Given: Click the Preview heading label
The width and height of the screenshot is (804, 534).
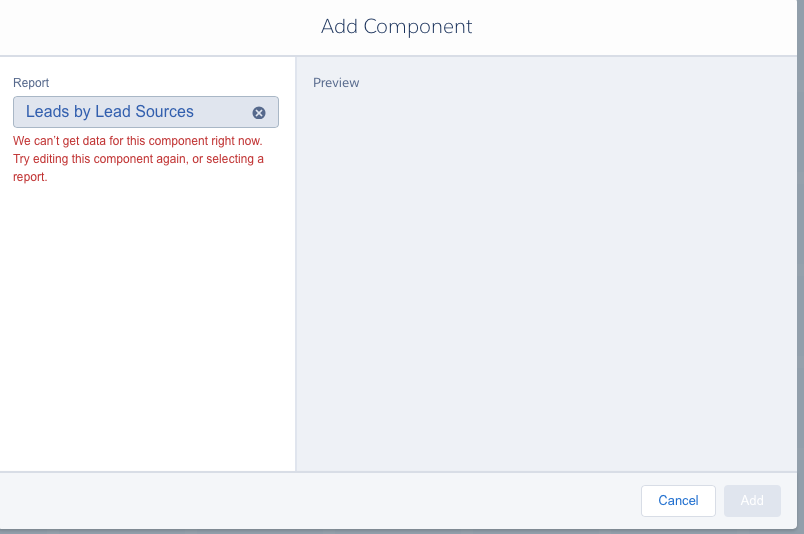Looking at the screenshot, I should point(336,83).
